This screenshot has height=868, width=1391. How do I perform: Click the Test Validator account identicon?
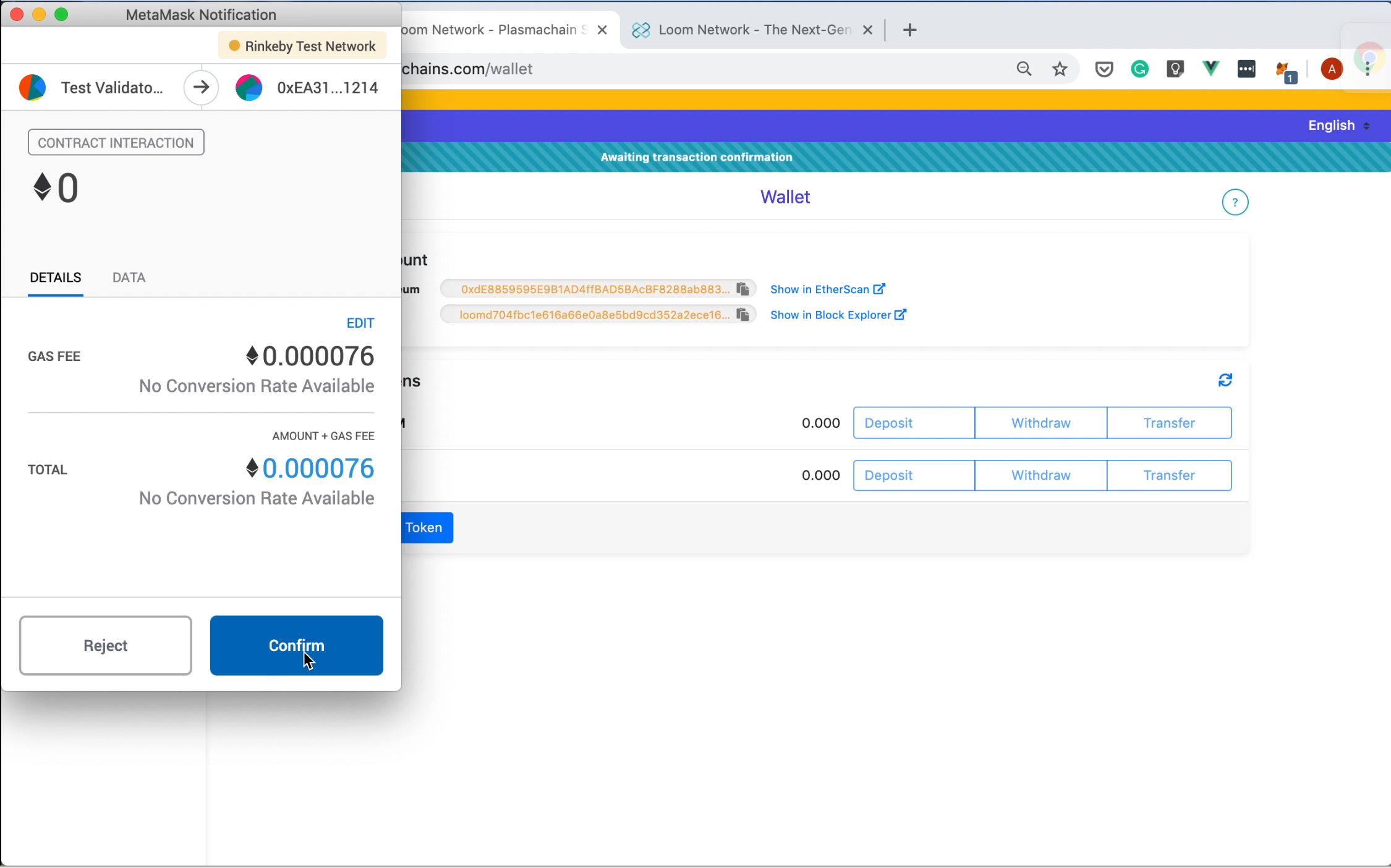[x=32, y=88]
